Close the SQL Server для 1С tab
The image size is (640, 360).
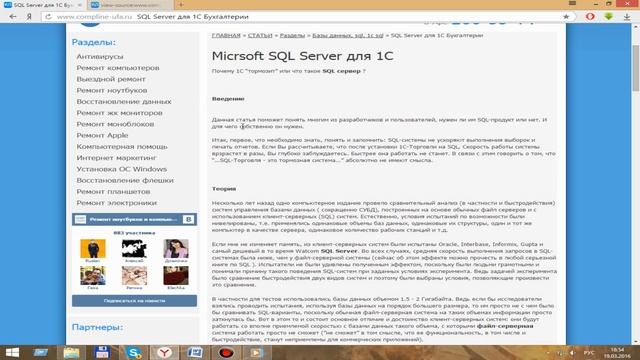pos(80,5)
